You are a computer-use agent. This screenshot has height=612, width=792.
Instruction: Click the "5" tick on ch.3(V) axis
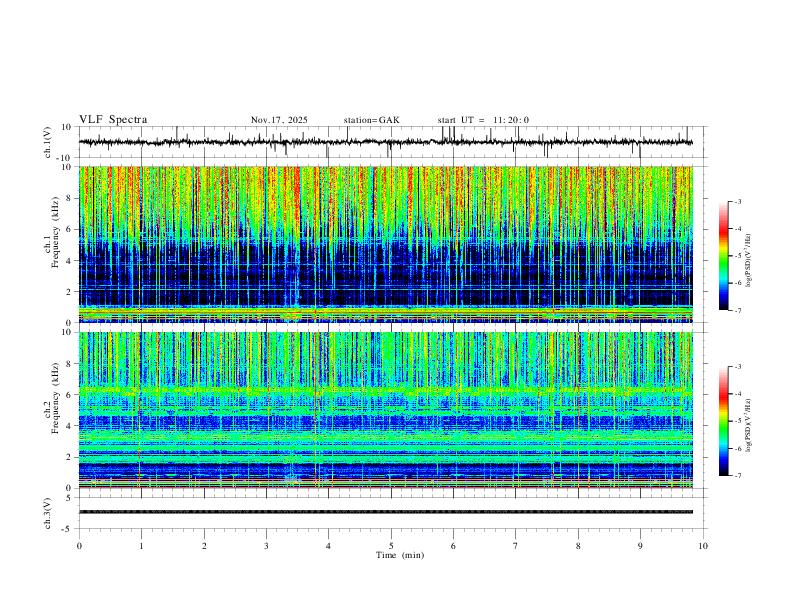(x=69, y=497)
